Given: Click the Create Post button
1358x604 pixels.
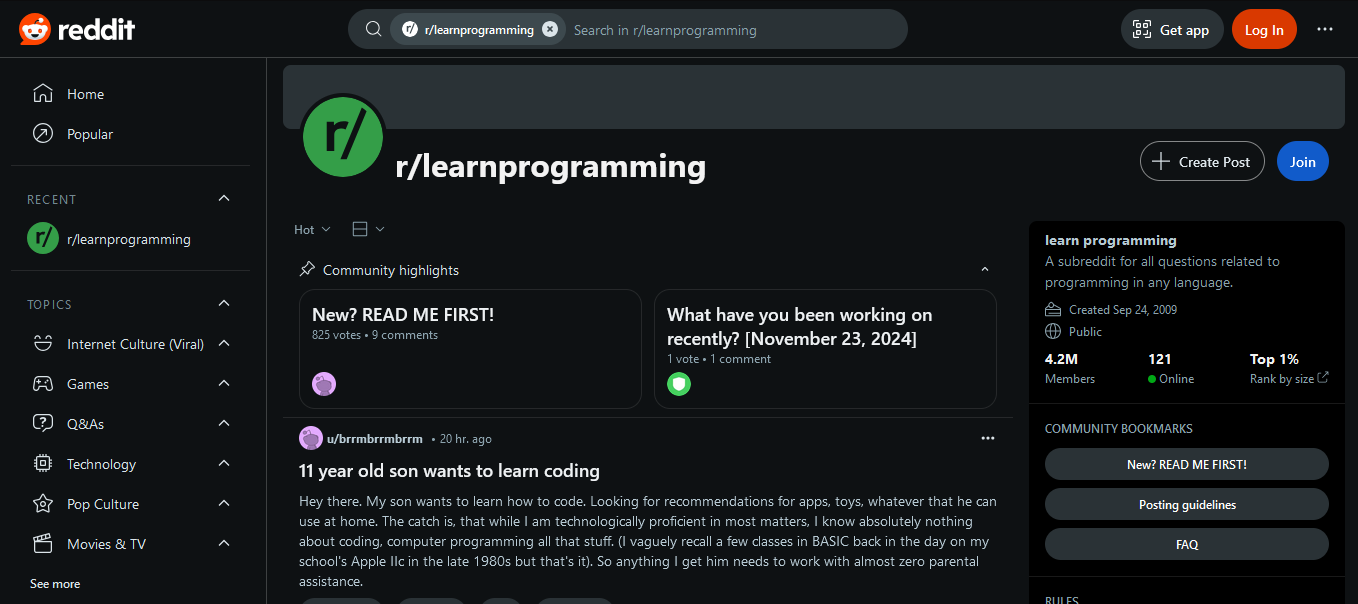Looking at the screenshot, I should pyautogui.click(x=1202, y=162).
